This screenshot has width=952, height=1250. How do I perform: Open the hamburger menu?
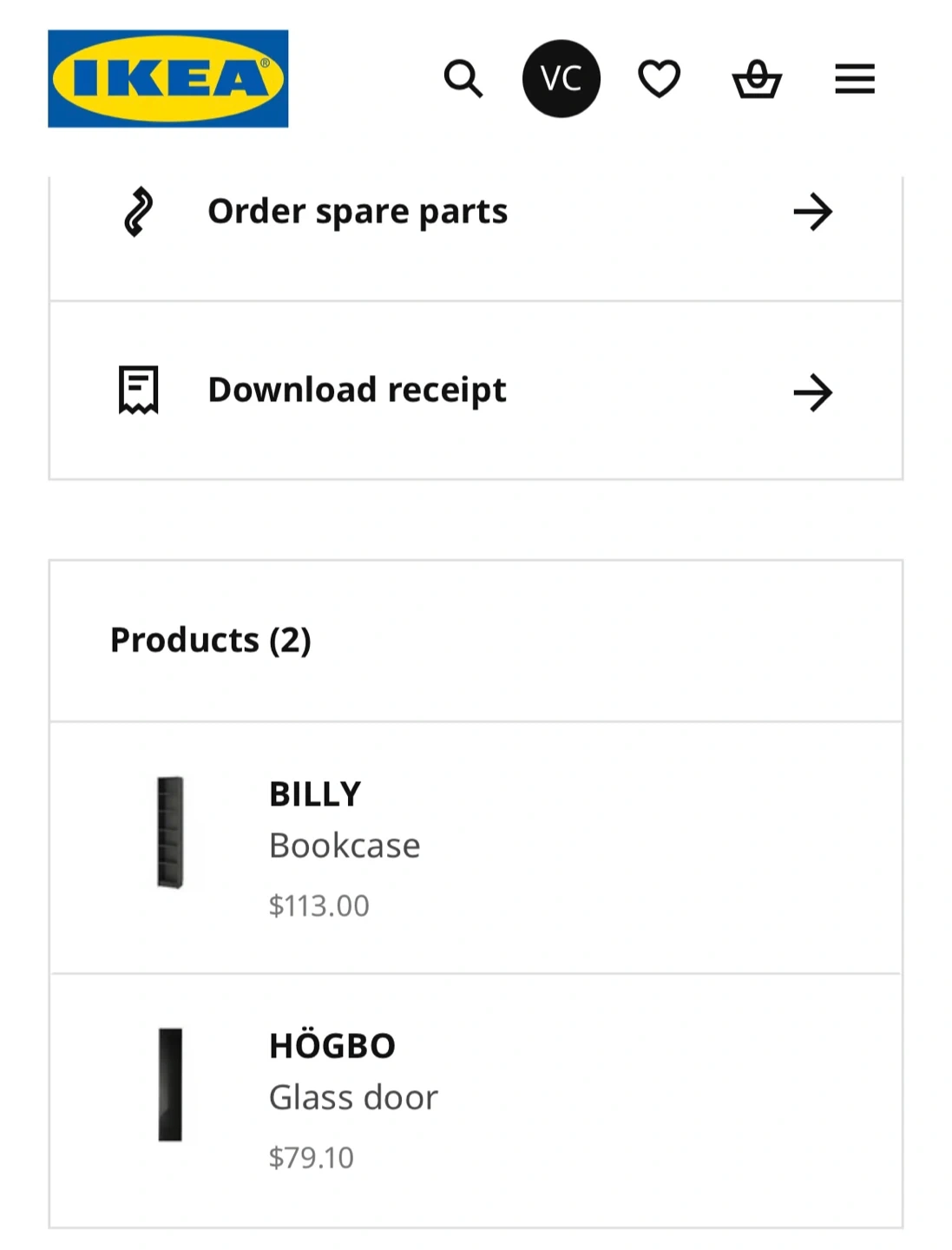coord(854,79)
